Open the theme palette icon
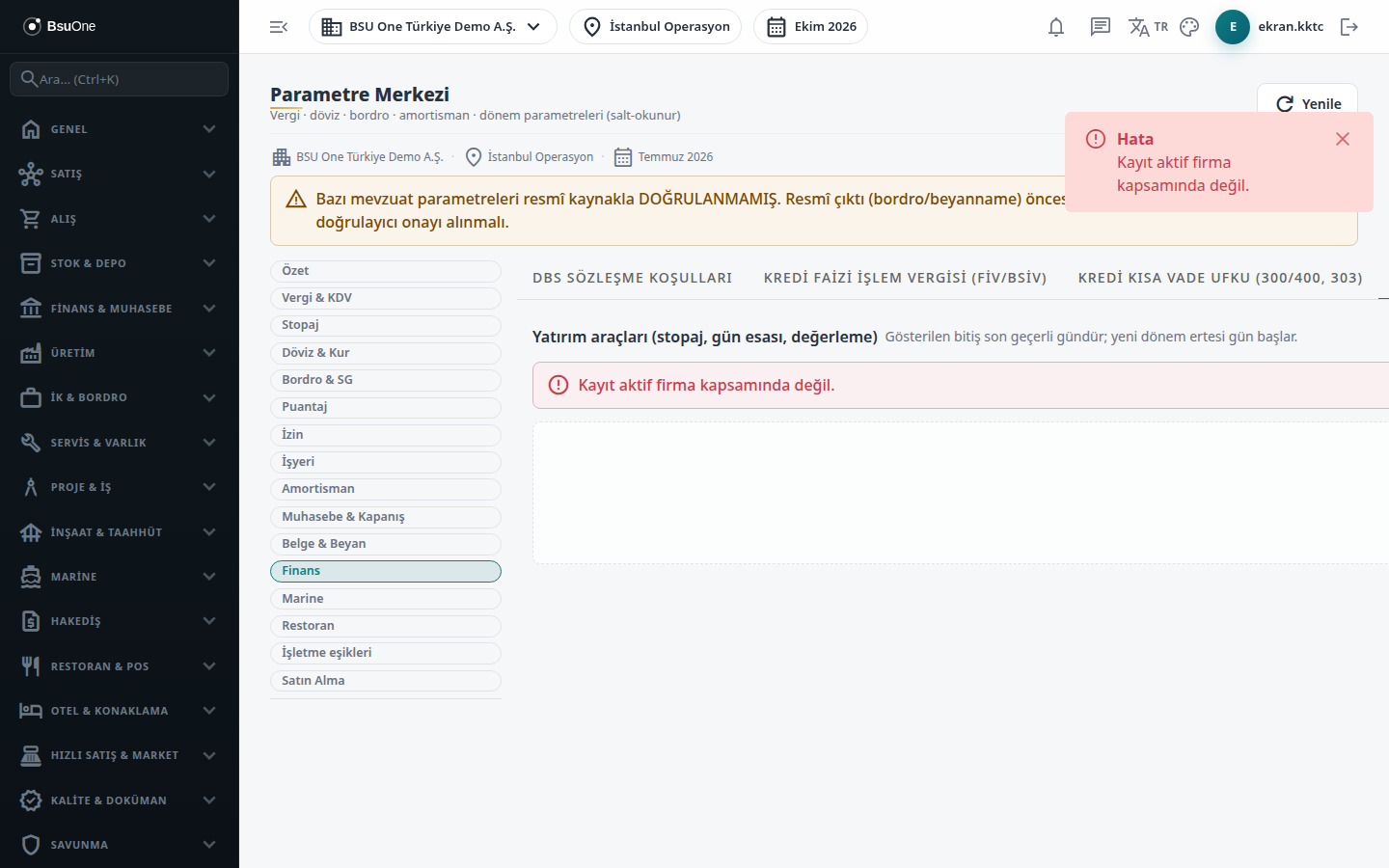The width and height of the screenshot is (1389, 868). (1189, 27)
